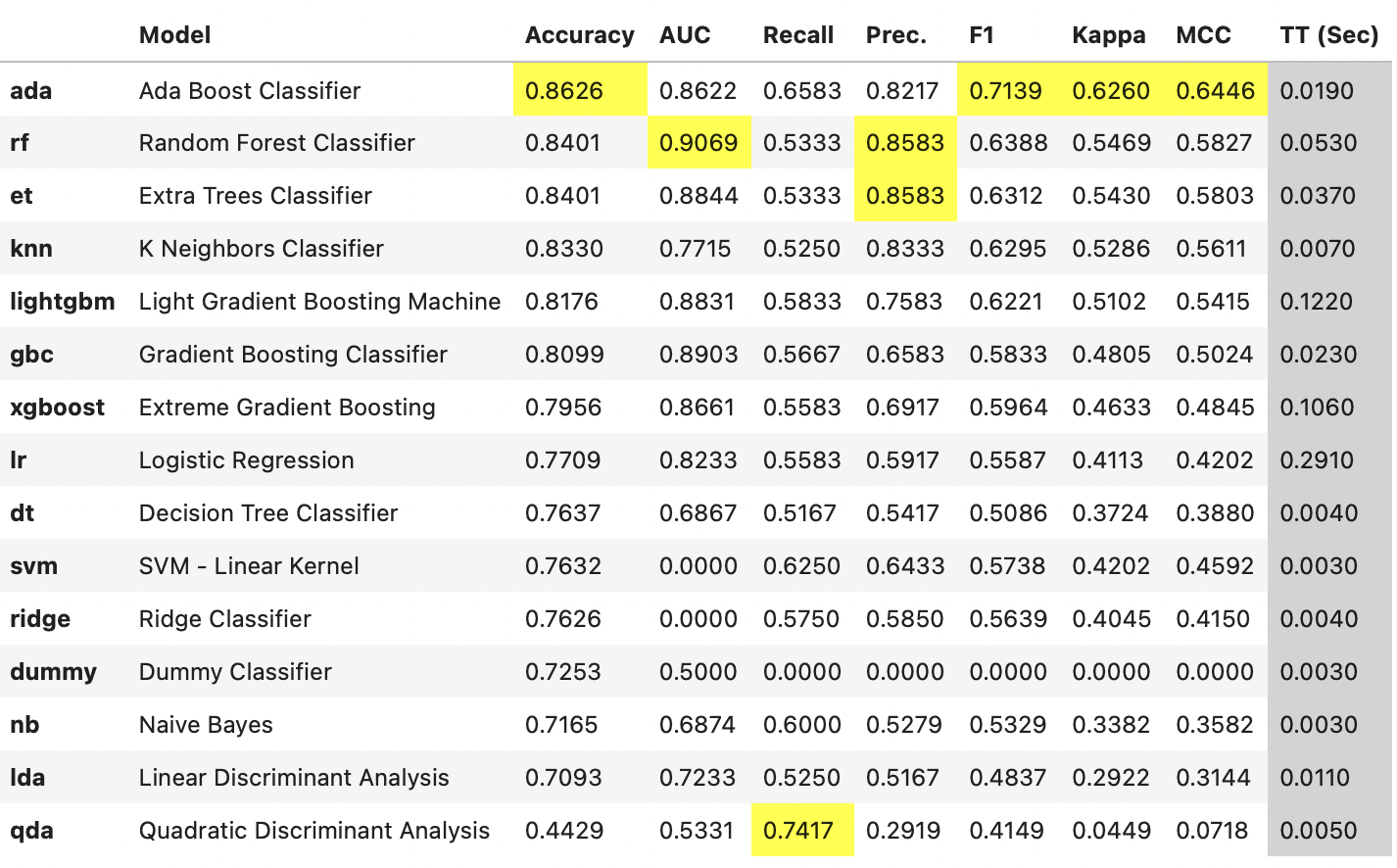Select the 'nb' row index
This screenshot has width=1397, height=868.
tap(24, 725)
